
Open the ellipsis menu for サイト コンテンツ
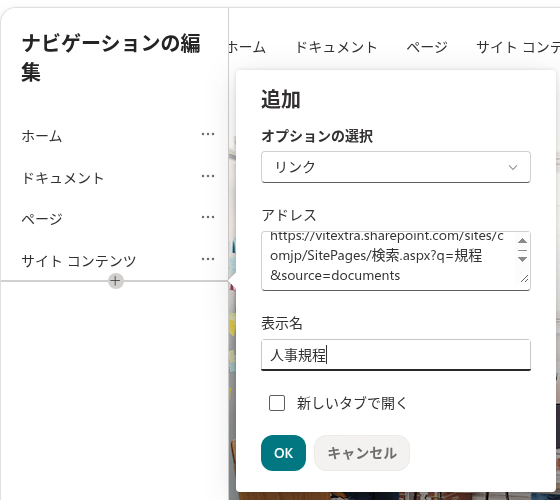208,259
